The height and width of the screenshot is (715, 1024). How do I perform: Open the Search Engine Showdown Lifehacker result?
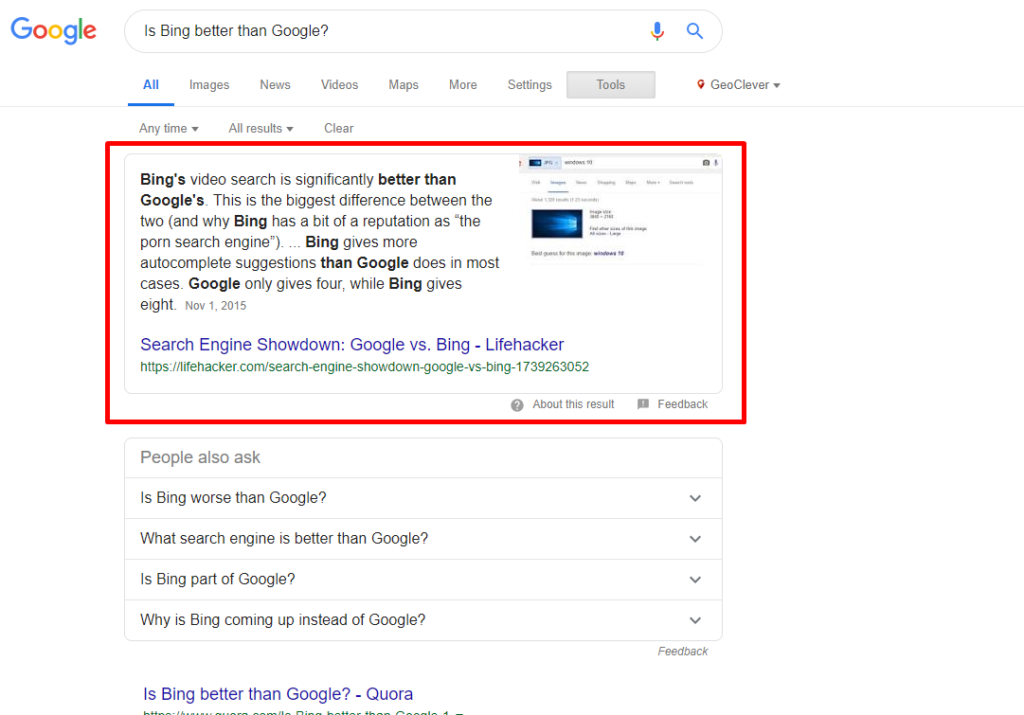click(351, 344)
